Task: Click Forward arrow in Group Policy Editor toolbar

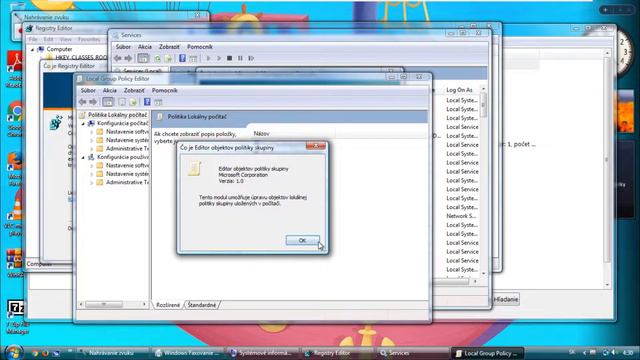Action: pos(93,102)
